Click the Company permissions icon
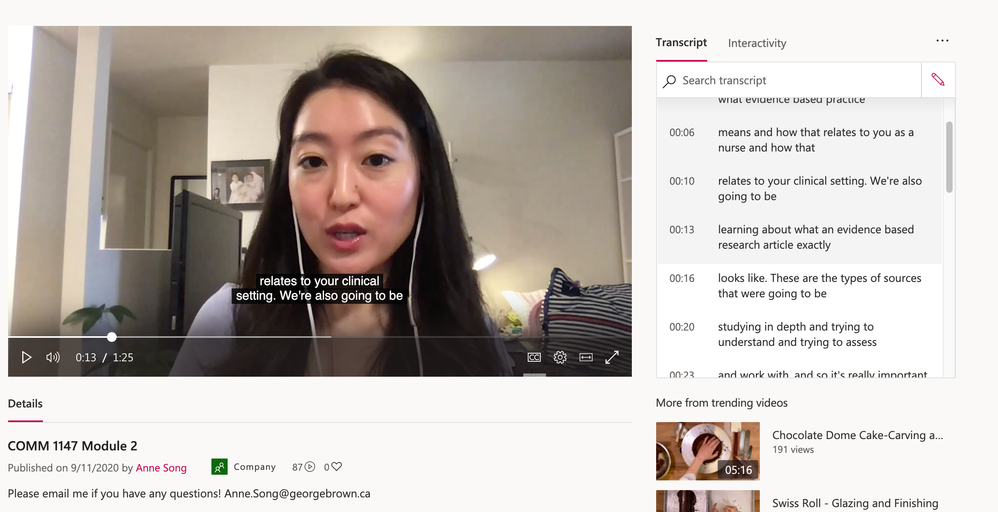 pyautogui.click(x=219, y=467)
